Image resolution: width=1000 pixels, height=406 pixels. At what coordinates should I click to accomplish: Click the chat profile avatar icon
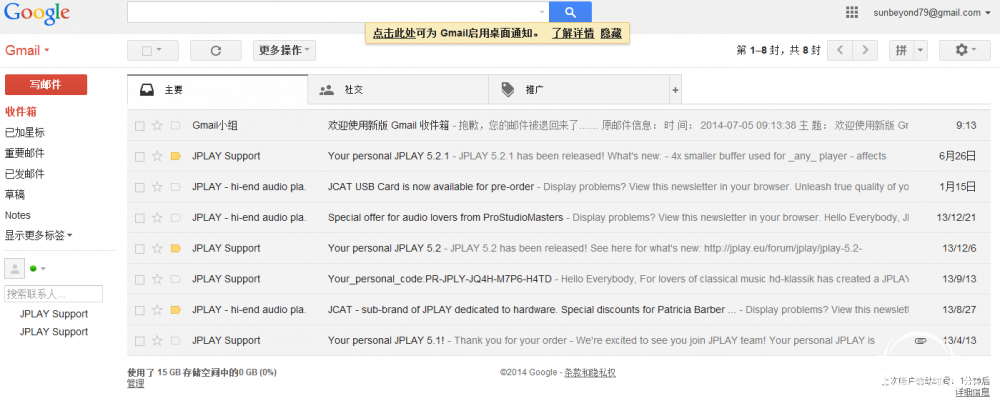click(x=15, y=268)
